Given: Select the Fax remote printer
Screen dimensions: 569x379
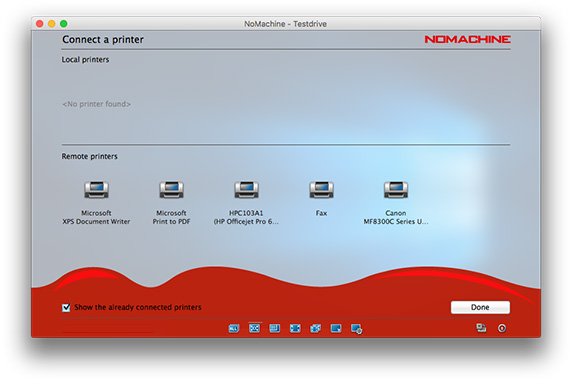Looking at the screenshot, I should coord(322,199).
